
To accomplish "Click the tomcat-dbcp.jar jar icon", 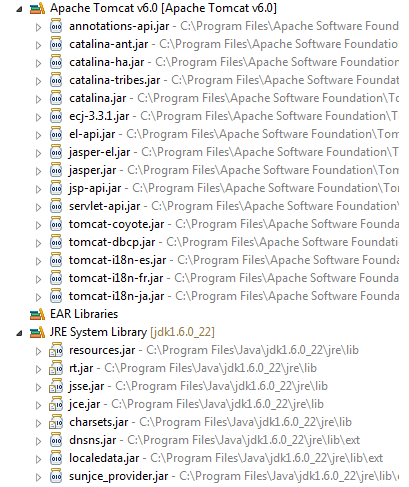I will [56, 242].
